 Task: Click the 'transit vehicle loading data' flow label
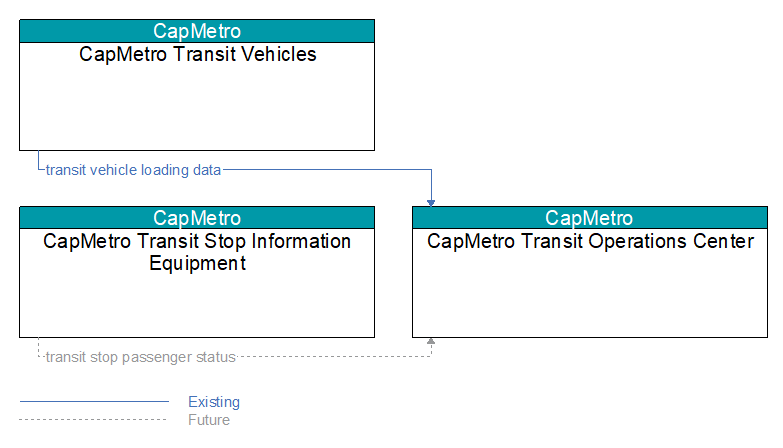133,170
